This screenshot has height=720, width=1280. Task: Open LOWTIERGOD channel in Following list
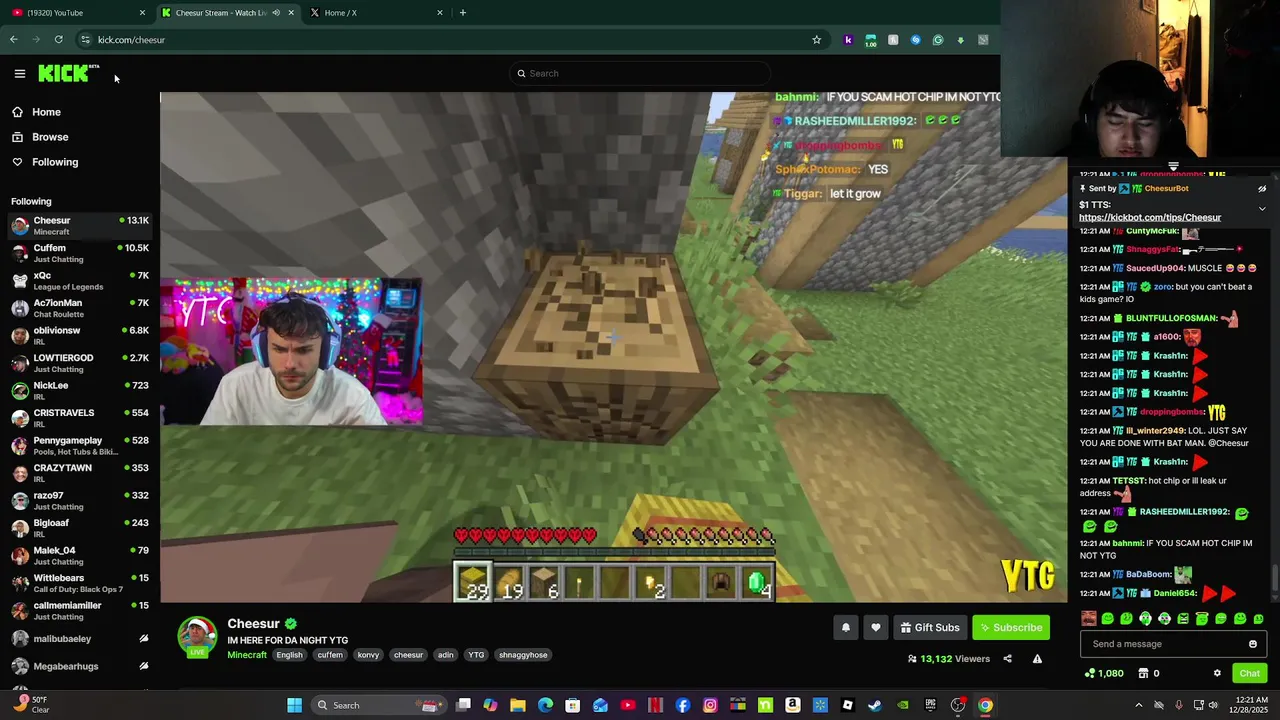point(80,363)
